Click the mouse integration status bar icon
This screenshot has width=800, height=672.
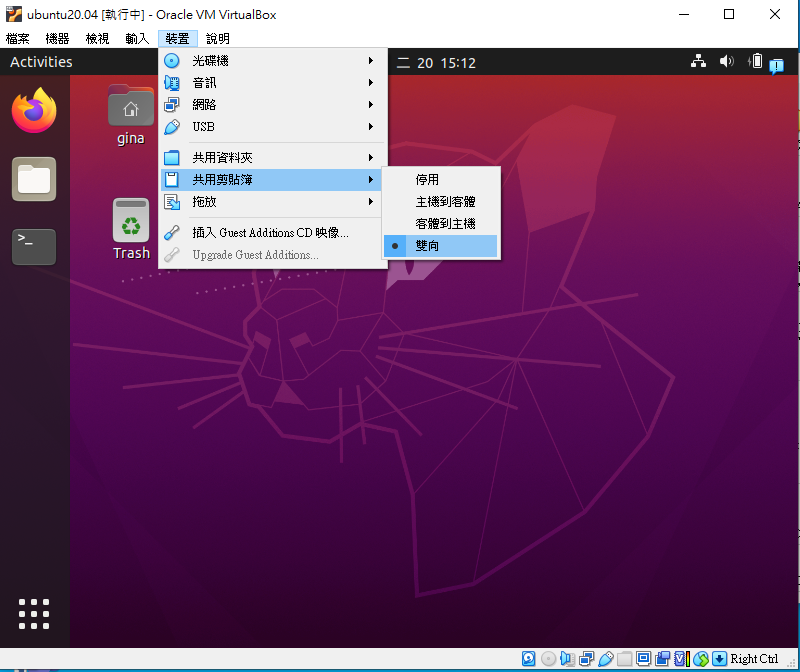click(x=701, y=659)
